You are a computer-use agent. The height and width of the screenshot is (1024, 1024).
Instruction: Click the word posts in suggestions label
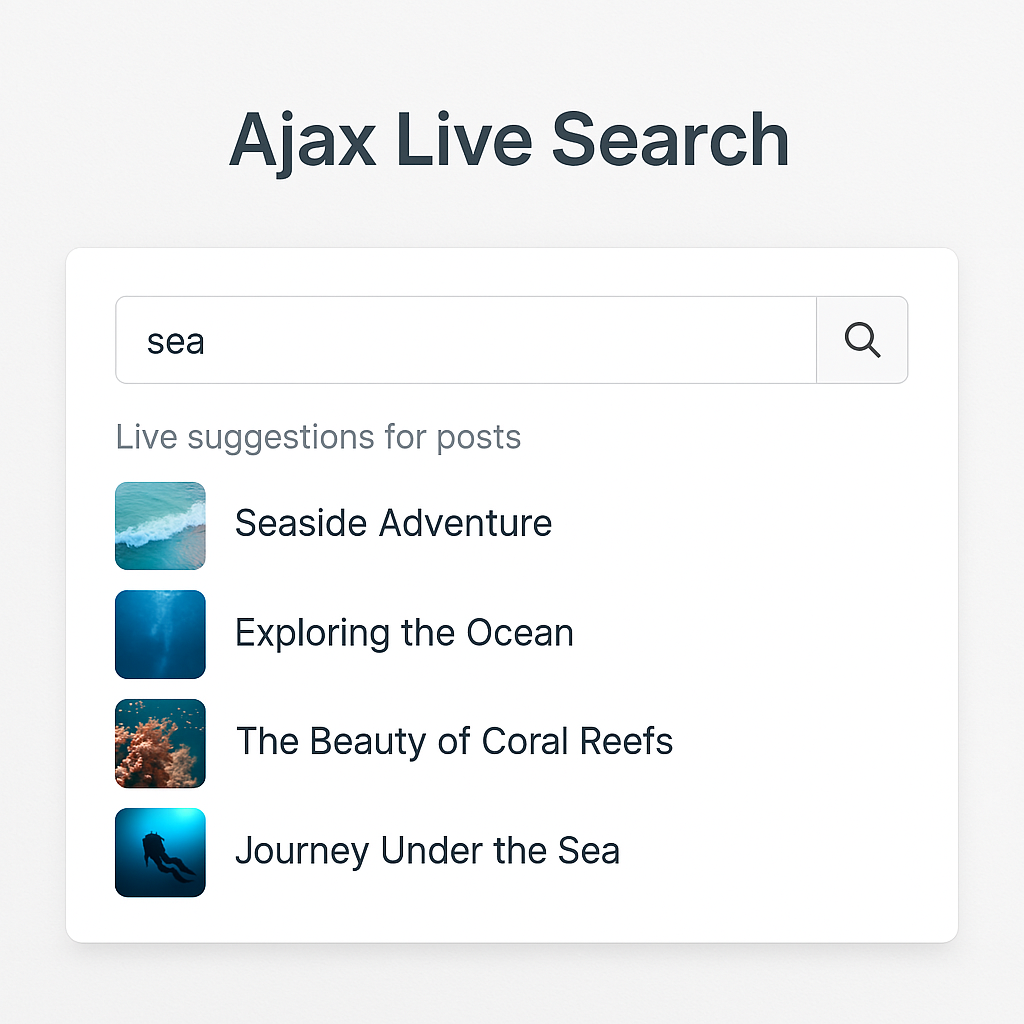(479, 438)
